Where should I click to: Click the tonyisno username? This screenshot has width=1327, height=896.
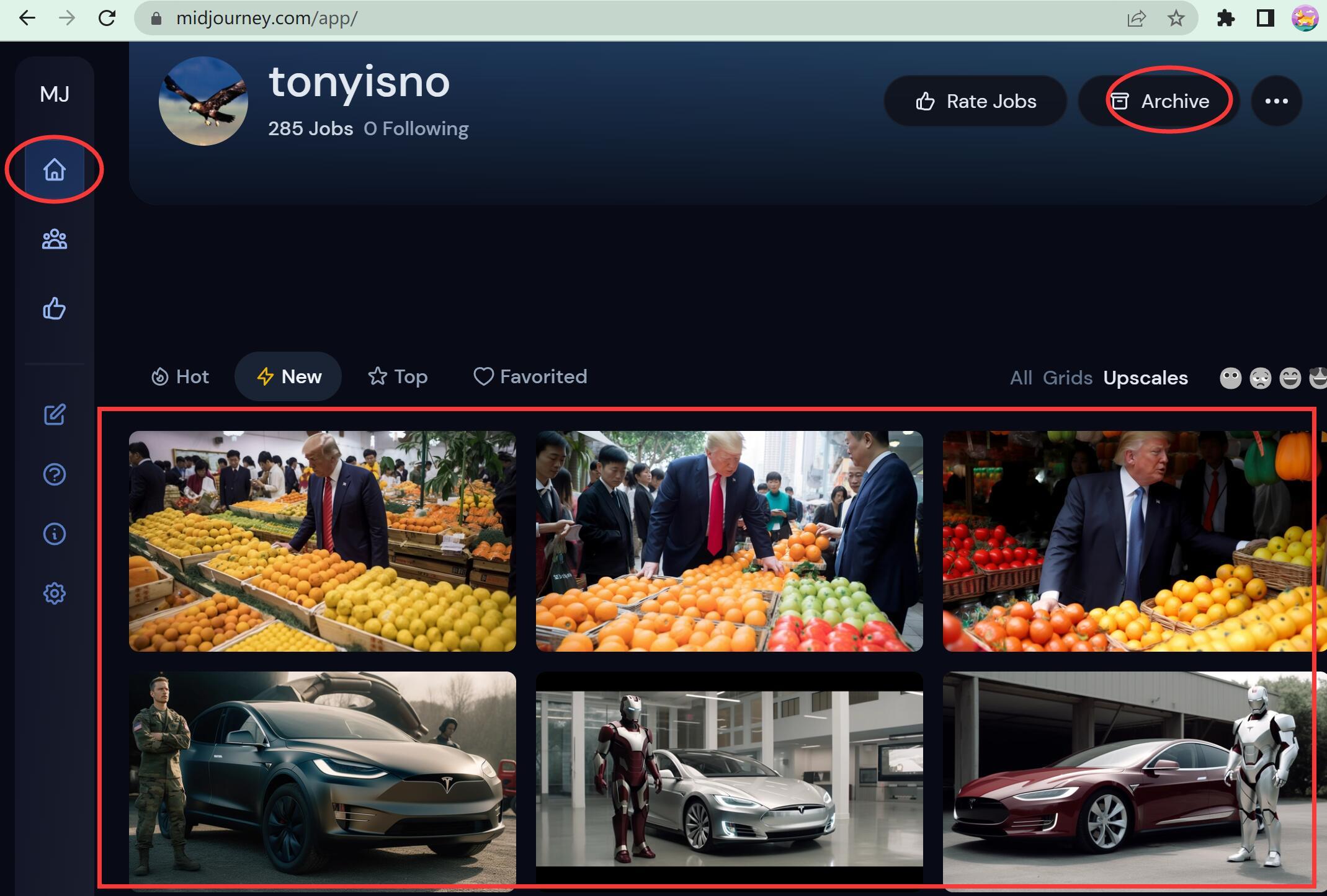tap(359, 82)
